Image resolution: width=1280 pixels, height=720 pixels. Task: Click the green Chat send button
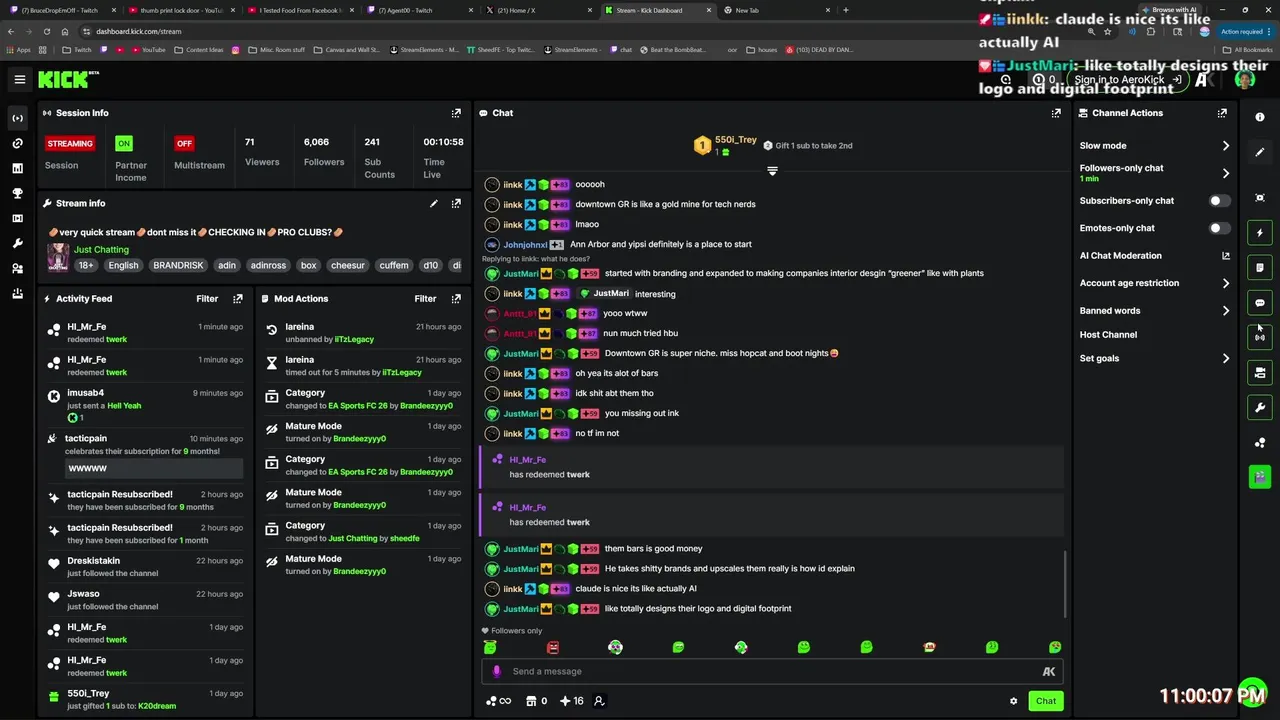(1045, 701)
